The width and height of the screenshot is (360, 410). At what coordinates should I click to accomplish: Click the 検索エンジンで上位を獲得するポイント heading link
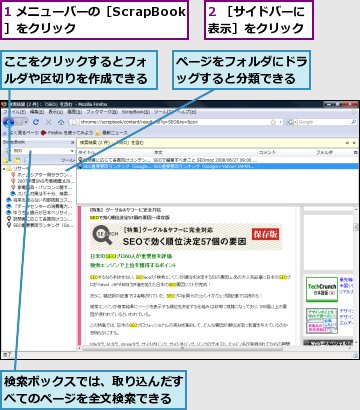coord(133,265)
